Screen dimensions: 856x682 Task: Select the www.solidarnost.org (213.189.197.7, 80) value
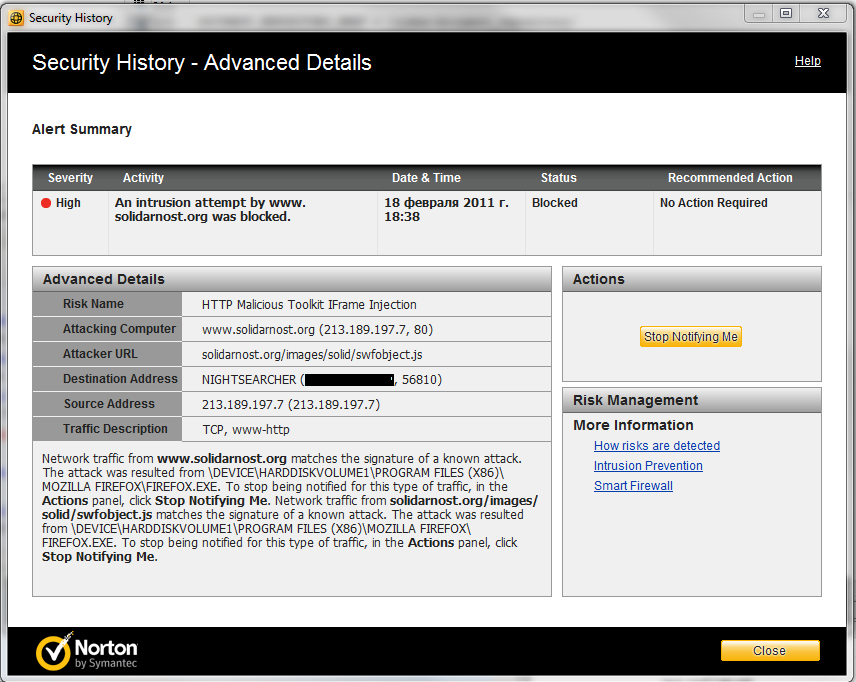317,330
